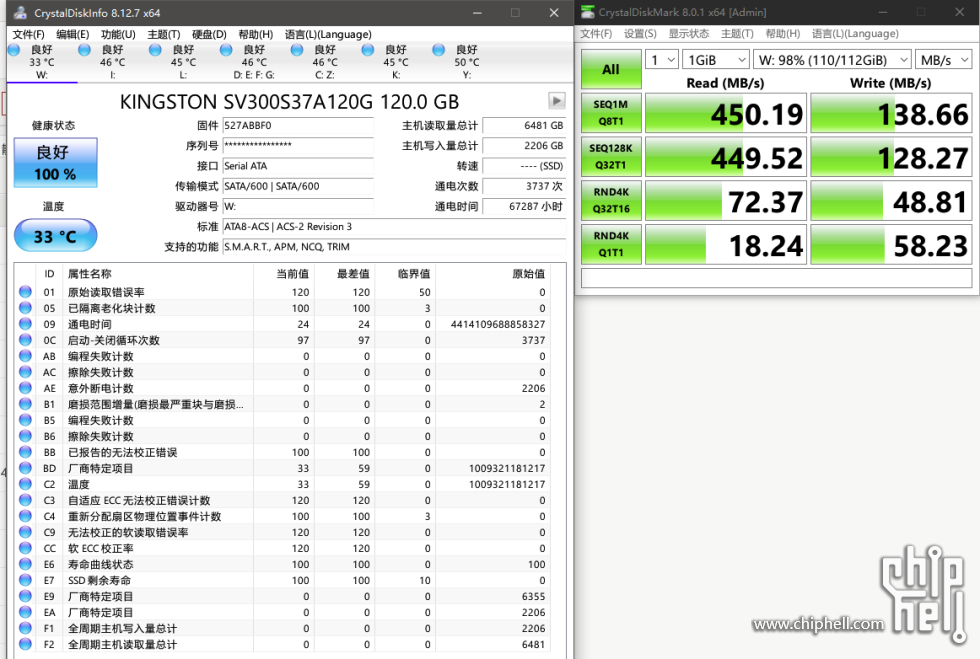Screen dimensions: 980x659
Task: Open 编辑(E) menu in CrystalDiskInfo
Action: tap(72, 34)
